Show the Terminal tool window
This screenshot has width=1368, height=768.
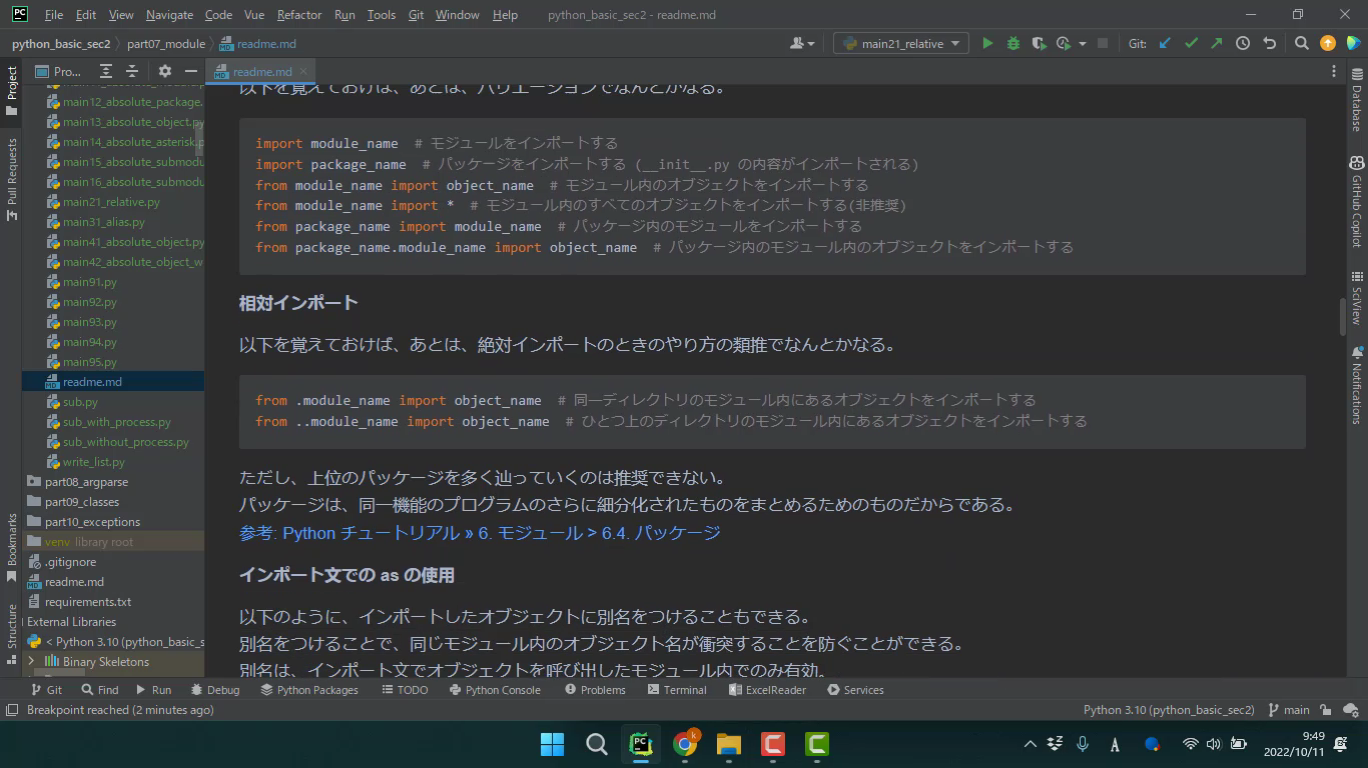coord(677,690)
